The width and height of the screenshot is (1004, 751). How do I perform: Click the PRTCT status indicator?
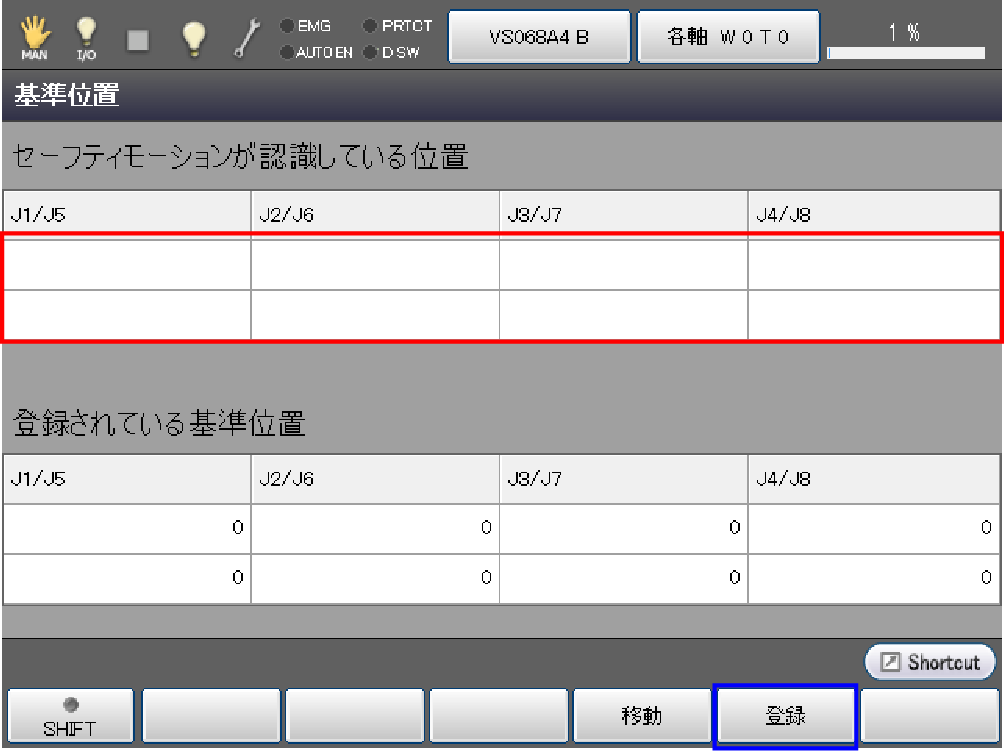370,26
